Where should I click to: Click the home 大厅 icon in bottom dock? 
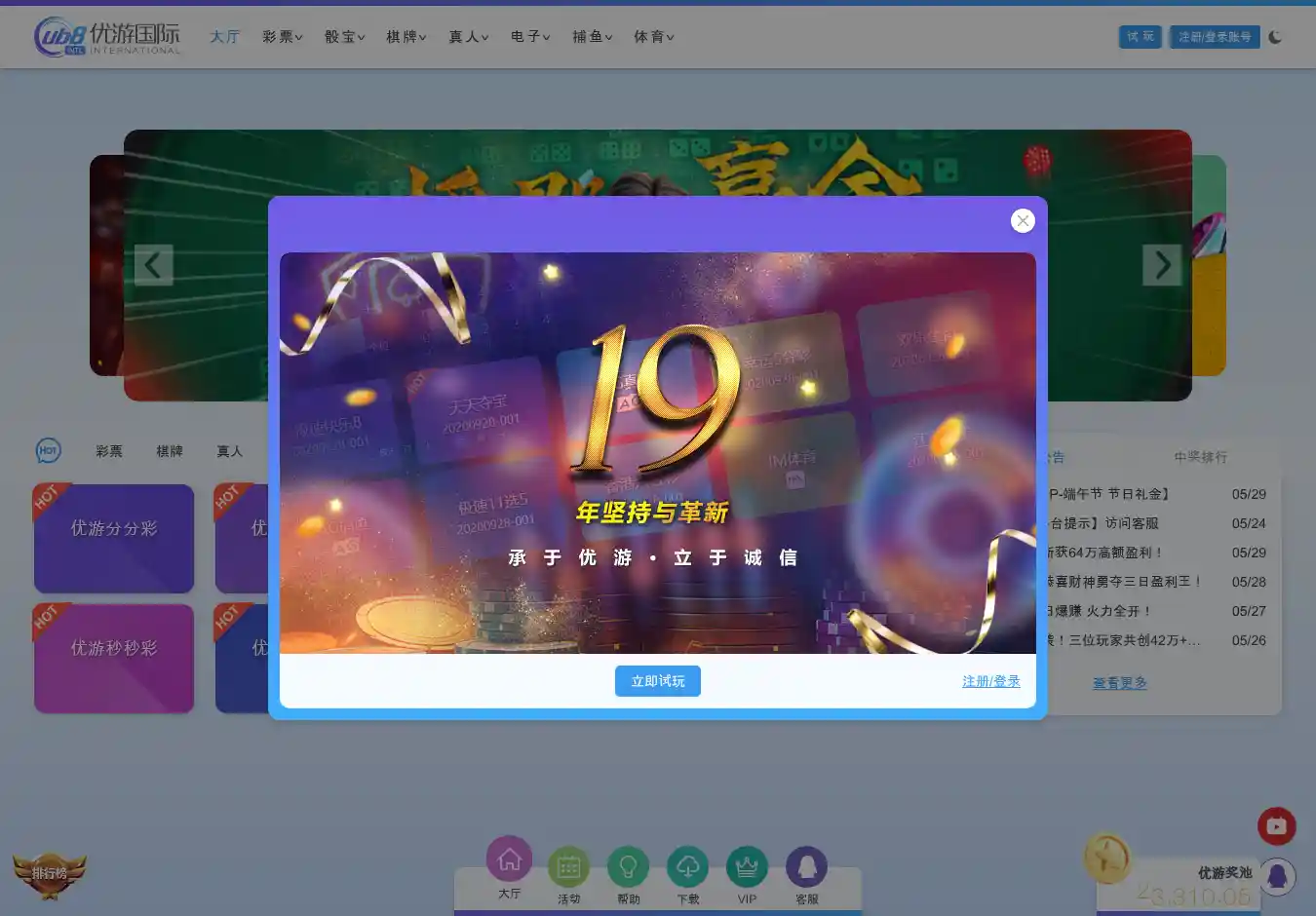pos(509,860)
